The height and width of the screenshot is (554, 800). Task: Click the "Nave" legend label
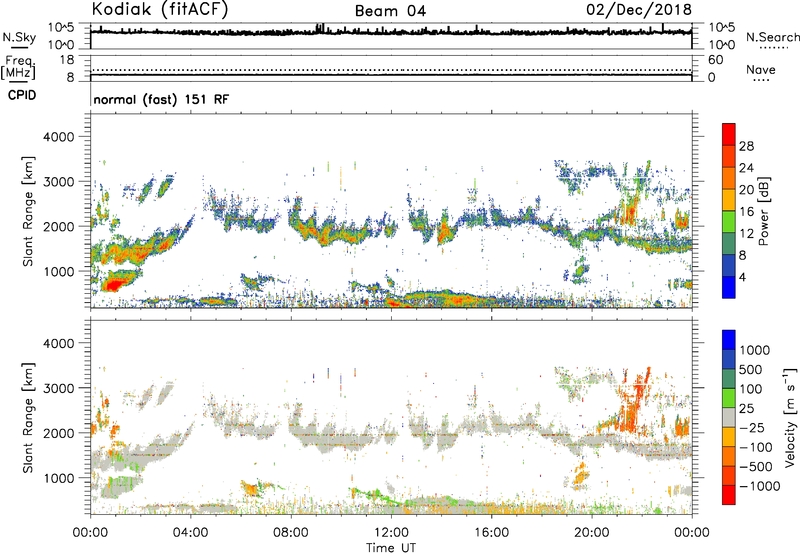(761, 70)
